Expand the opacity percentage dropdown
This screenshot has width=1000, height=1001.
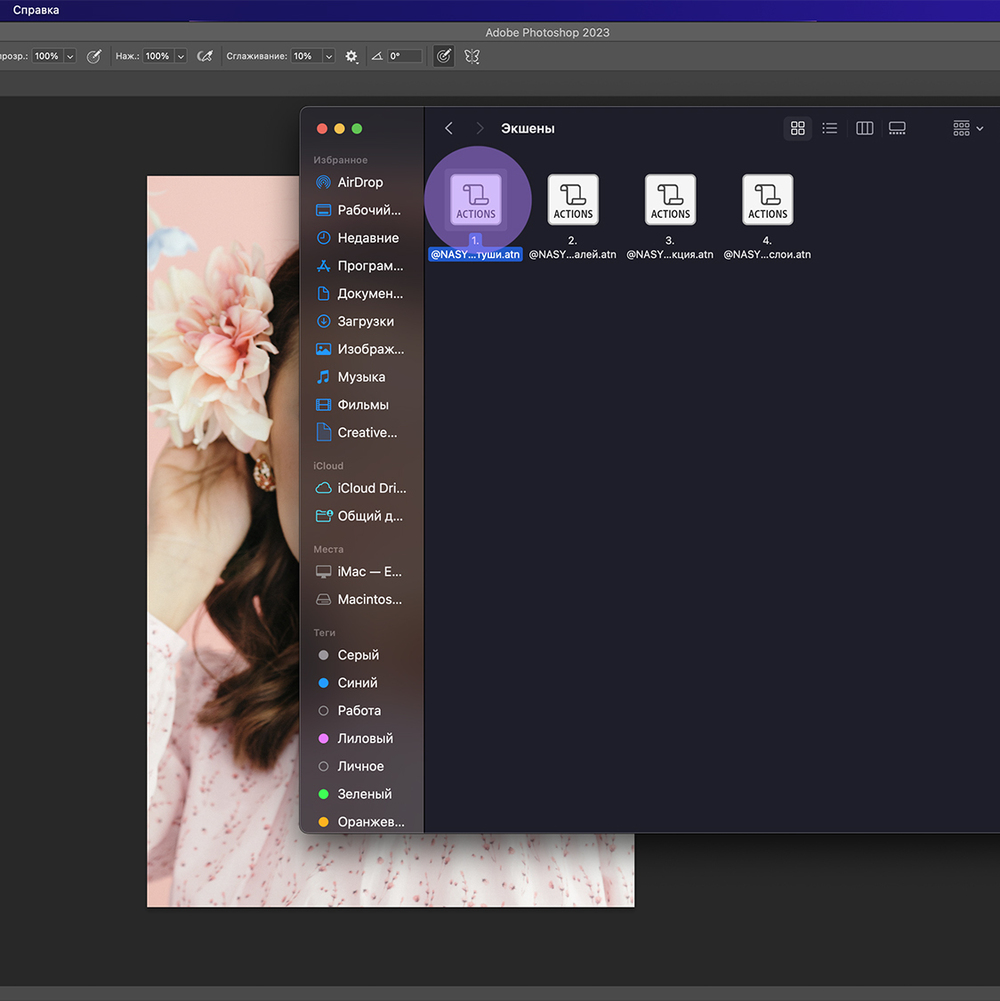point(70,57)
